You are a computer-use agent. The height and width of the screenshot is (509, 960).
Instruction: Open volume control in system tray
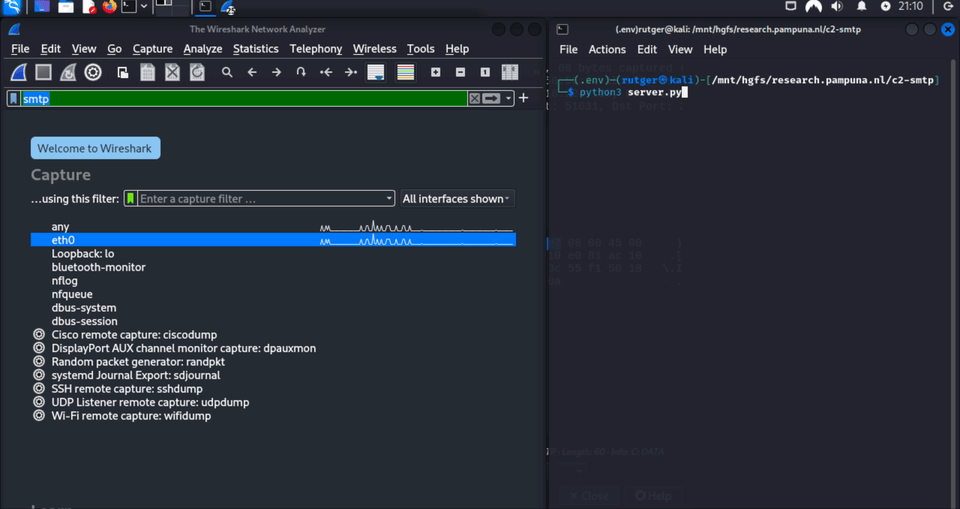(x=837, y=7)
